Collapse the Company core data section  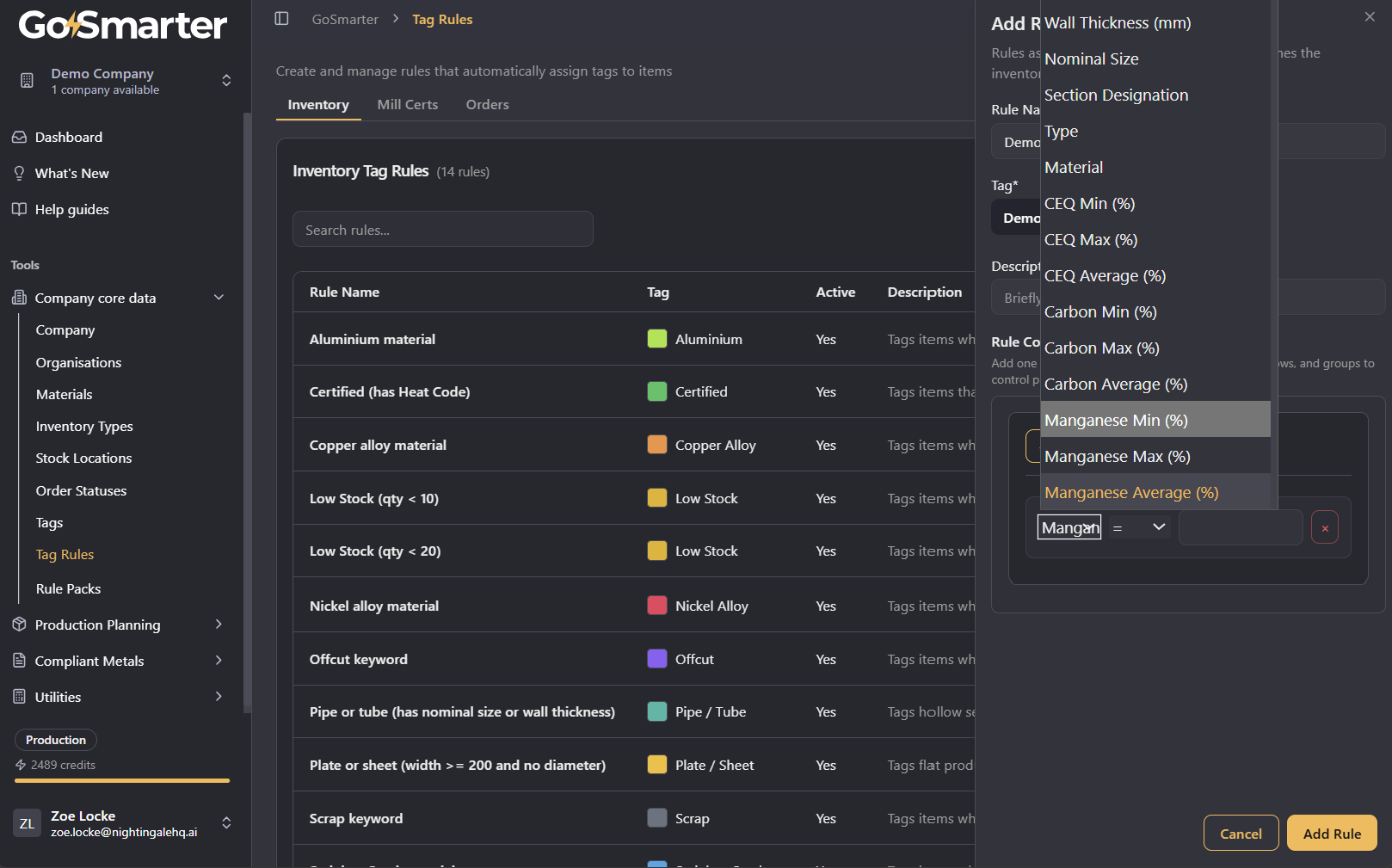[219, 298]
